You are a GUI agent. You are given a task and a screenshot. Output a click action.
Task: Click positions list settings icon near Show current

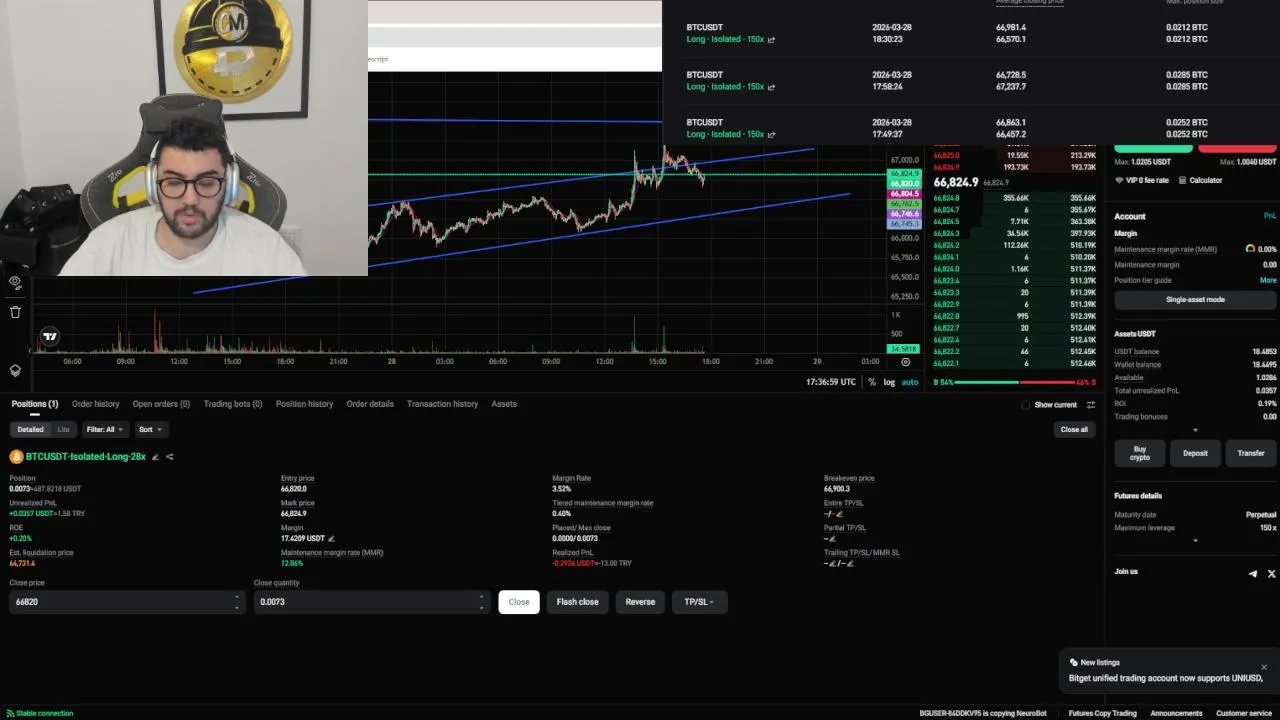coord(1090,405)
